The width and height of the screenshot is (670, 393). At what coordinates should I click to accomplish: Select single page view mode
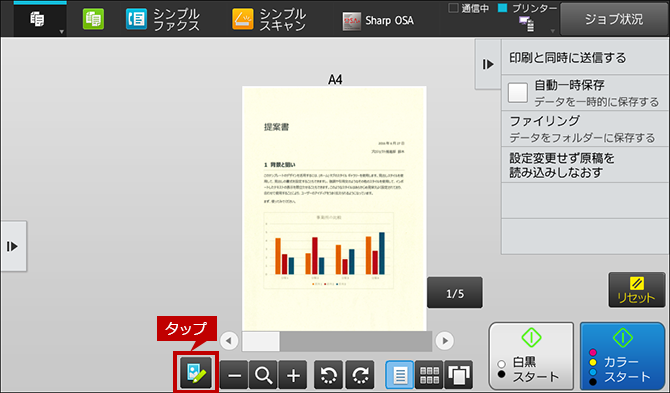click(400, 375)
